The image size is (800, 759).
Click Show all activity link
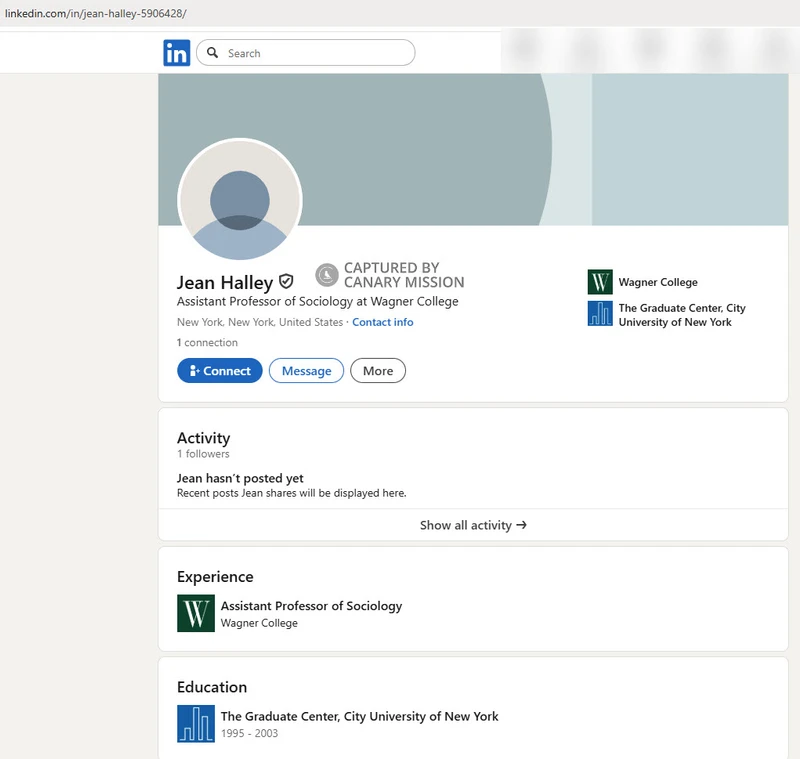tap(473, 525)
